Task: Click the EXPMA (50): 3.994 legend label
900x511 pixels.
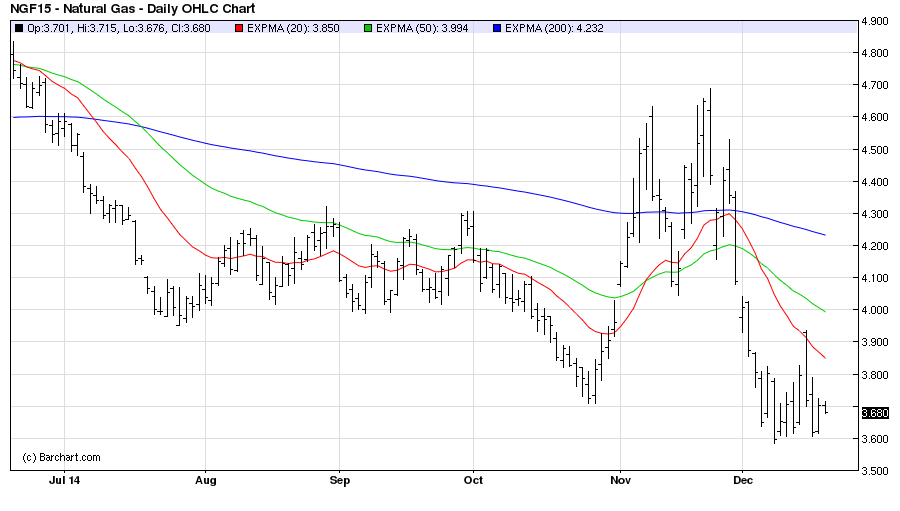Action: (x=422, y=28)
